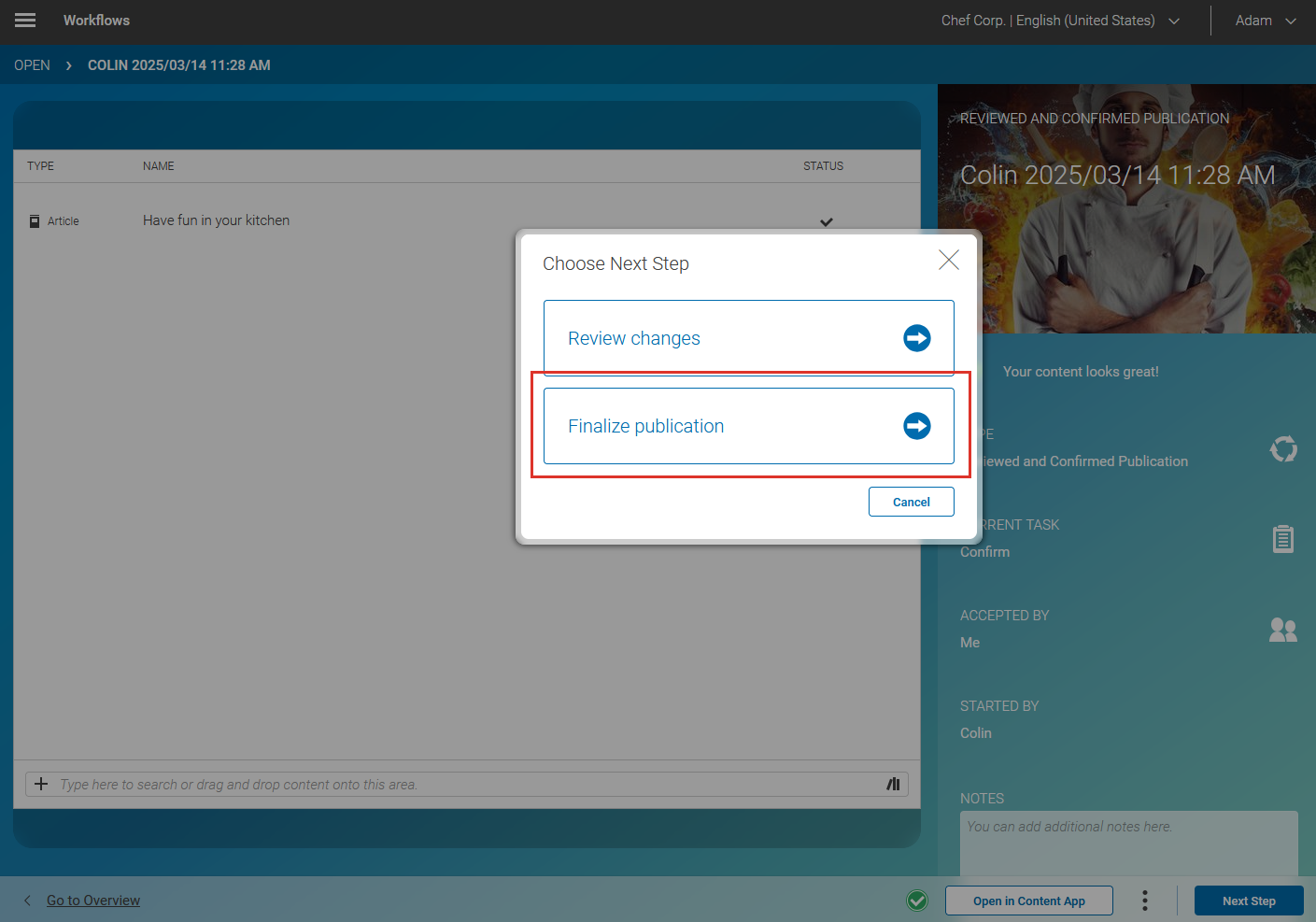
Task: Cancel the Choose Next Step dialog
Action: coord(911,502)
